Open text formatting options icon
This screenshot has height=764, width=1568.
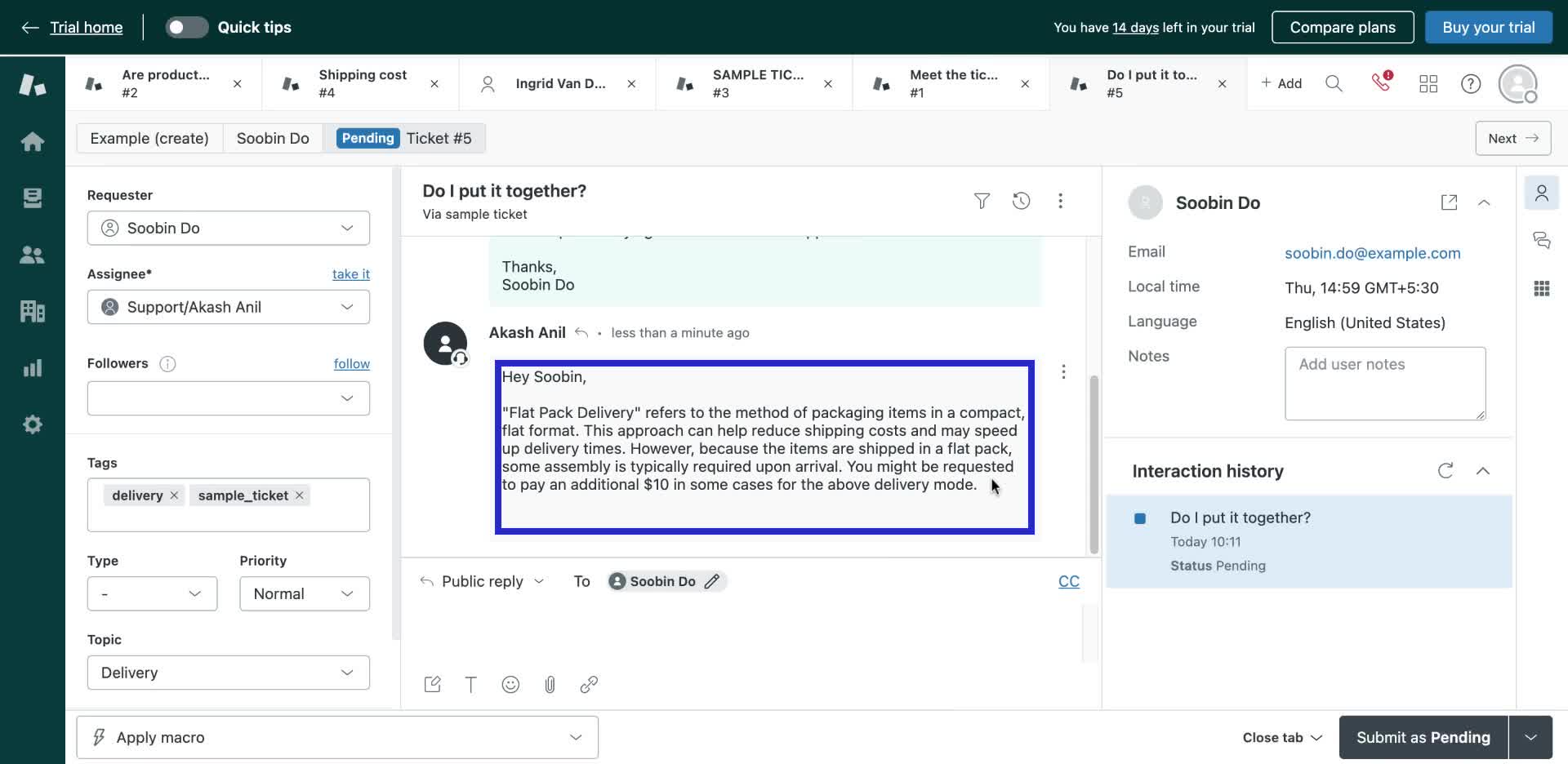pos(471,685)
